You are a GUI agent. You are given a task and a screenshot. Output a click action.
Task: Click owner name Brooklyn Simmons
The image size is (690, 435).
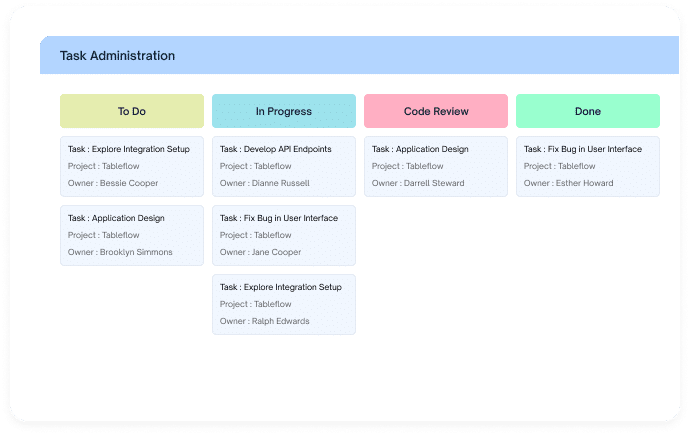(x=136, y=252)
